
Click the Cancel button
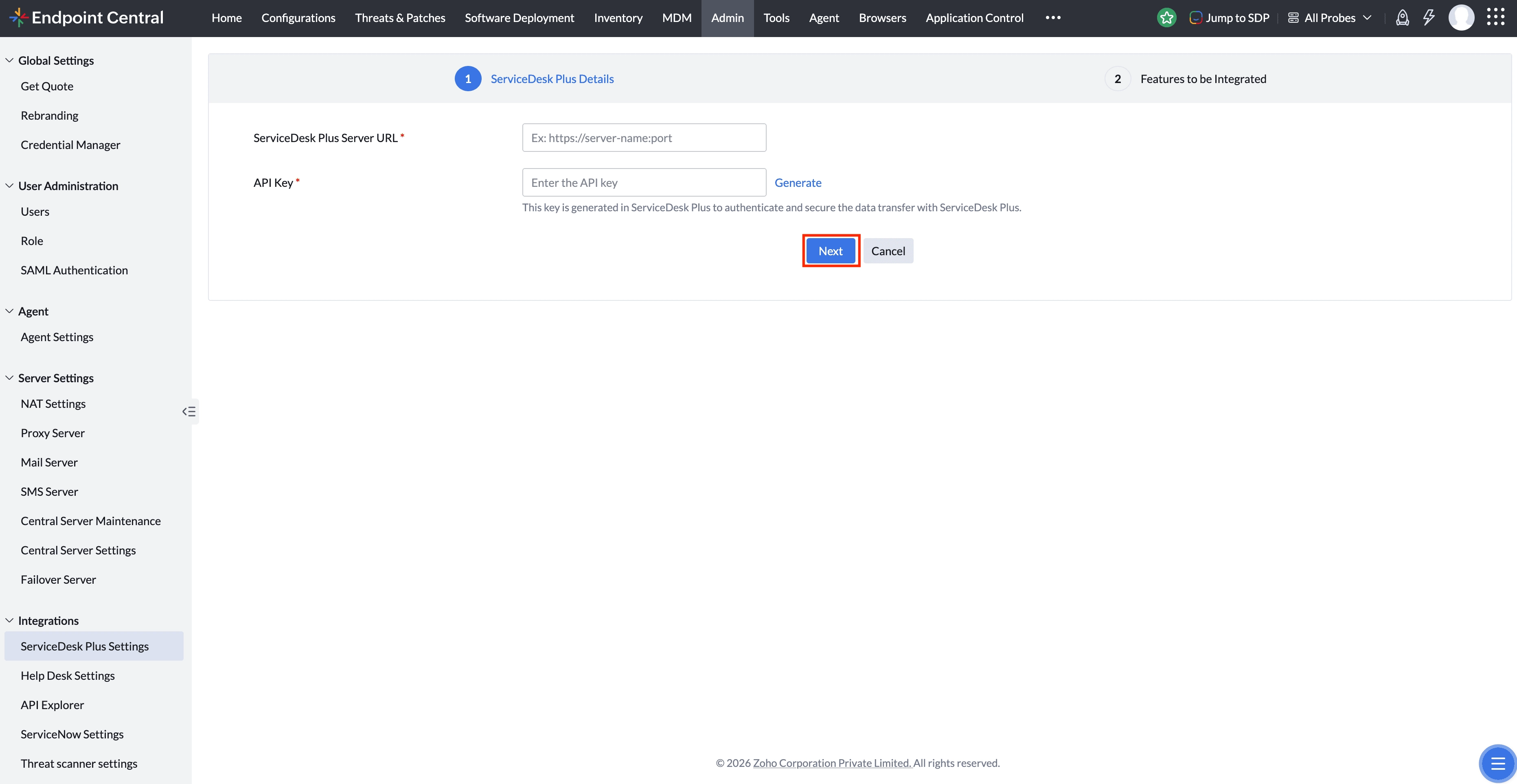(x=888, y=251)
